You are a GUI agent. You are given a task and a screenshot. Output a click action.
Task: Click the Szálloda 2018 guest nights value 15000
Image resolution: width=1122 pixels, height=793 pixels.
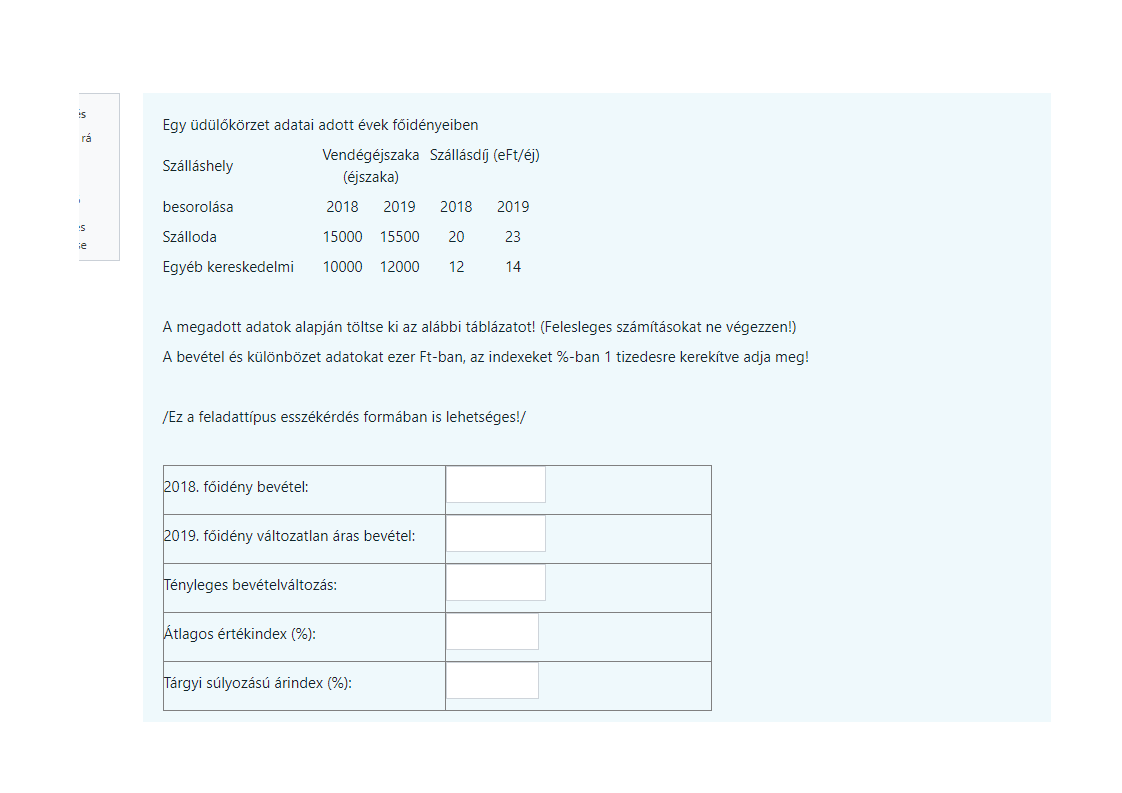point(342,237)
